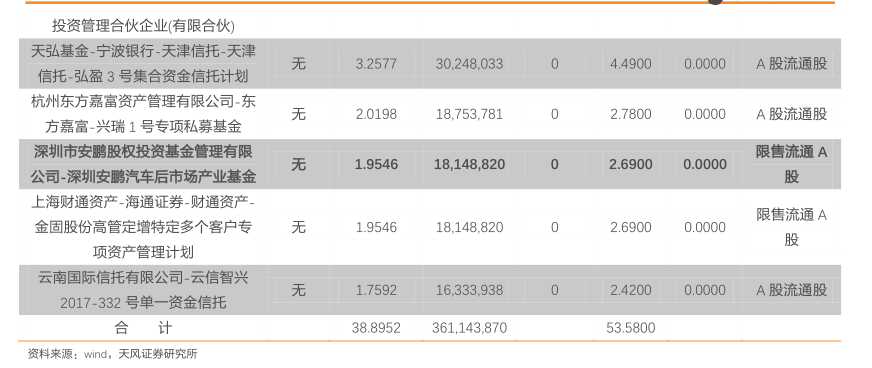
Task: Select the 4.4900 value in 天弘基金 row
Action: click(630, 64)
